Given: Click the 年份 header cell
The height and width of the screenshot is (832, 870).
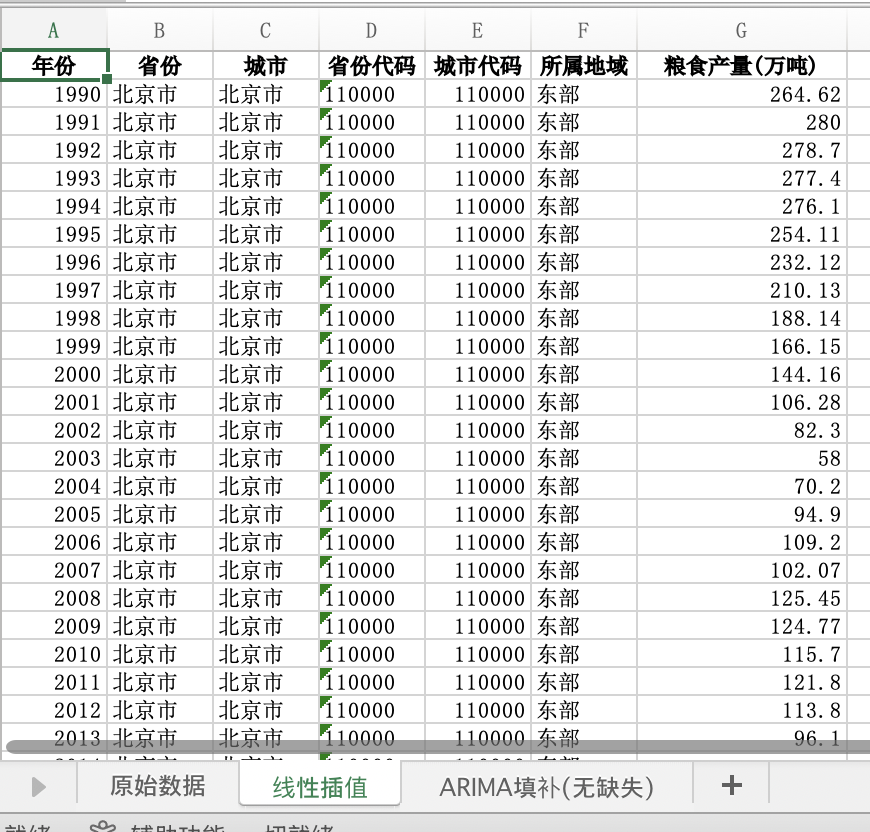Looking at the screenshot, I should point(54,65).
